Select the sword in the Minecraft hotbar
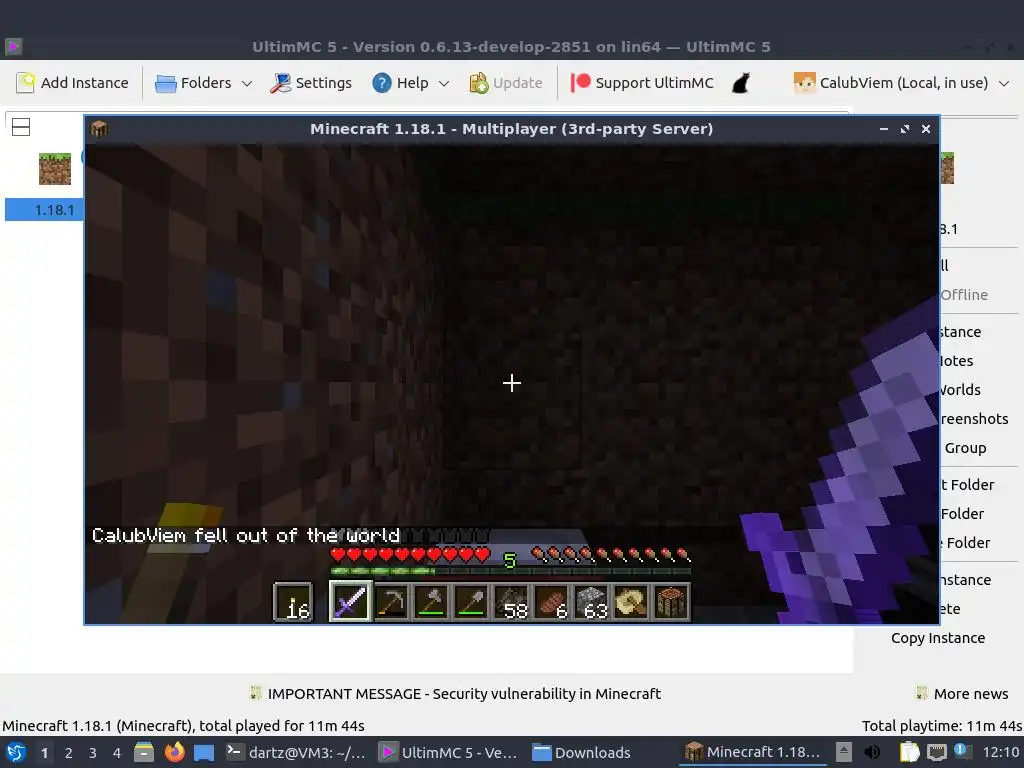Viewport: 1024px width, 768px height. coord(351,601)
